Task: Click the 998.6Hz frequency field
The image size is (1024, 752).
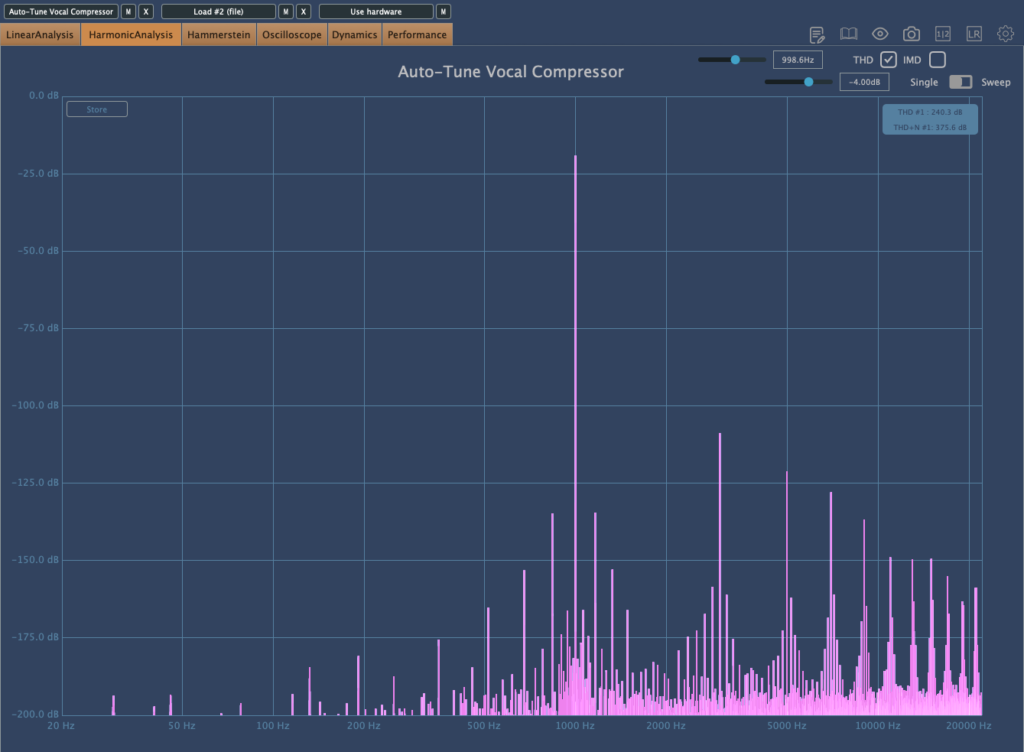Action: tap(797, 60)
